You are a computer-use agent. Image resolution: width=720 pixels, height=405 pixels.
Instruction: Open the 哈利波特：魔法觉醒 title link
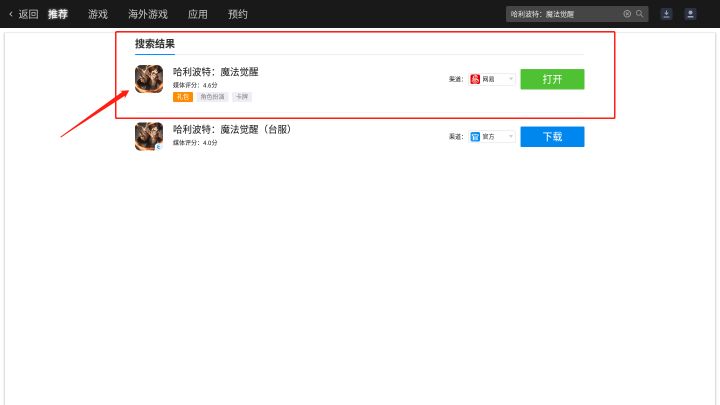[216, 72]
